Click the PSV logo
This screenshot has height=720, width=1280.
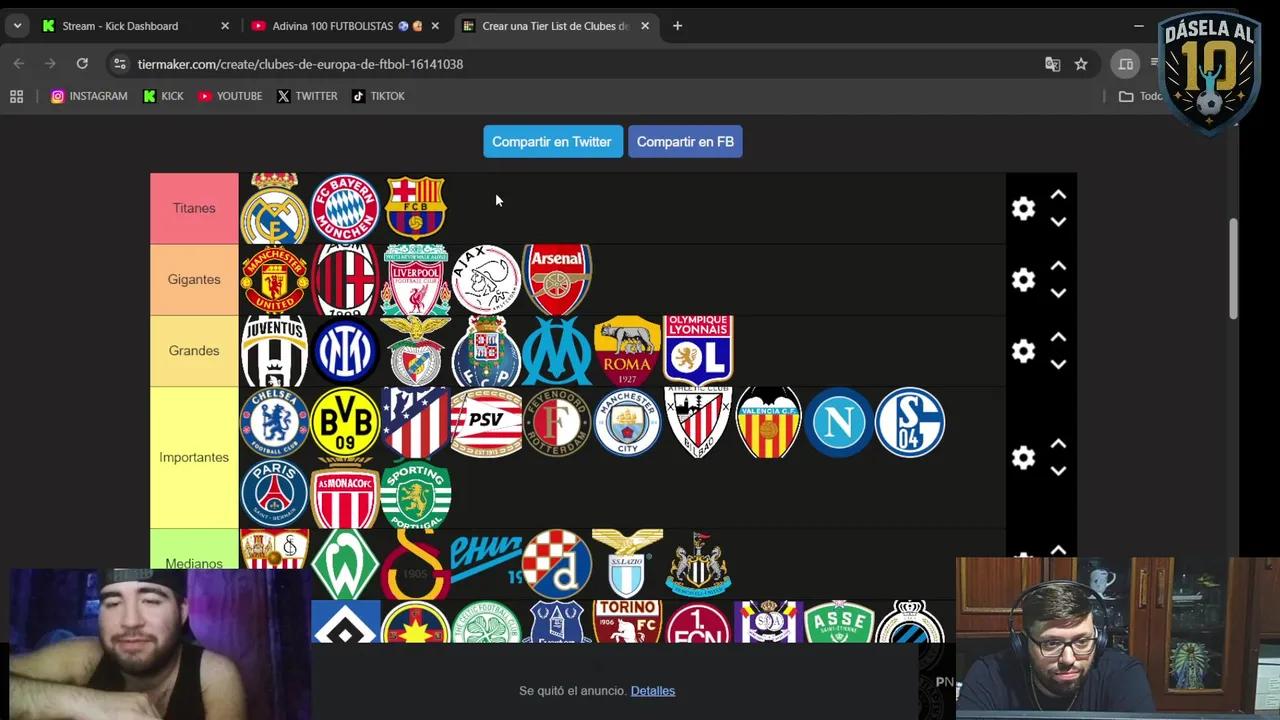click(x=486, y=422)
